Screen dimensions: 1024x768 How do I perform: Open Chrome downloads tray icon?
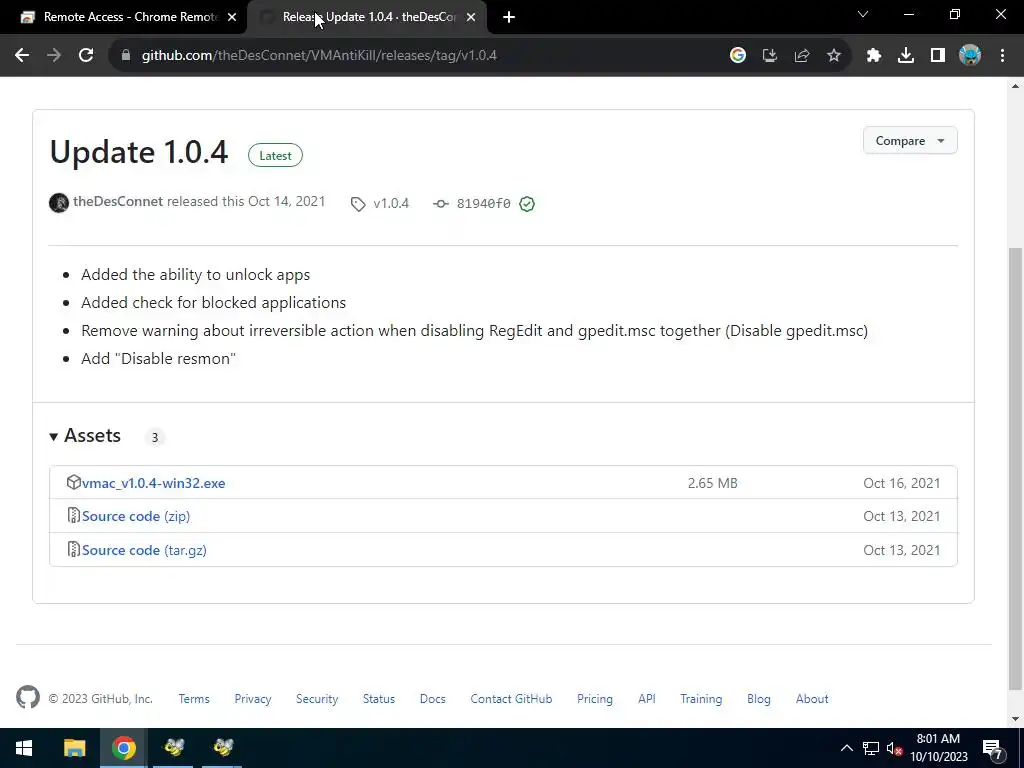click(x=906, y=56)
